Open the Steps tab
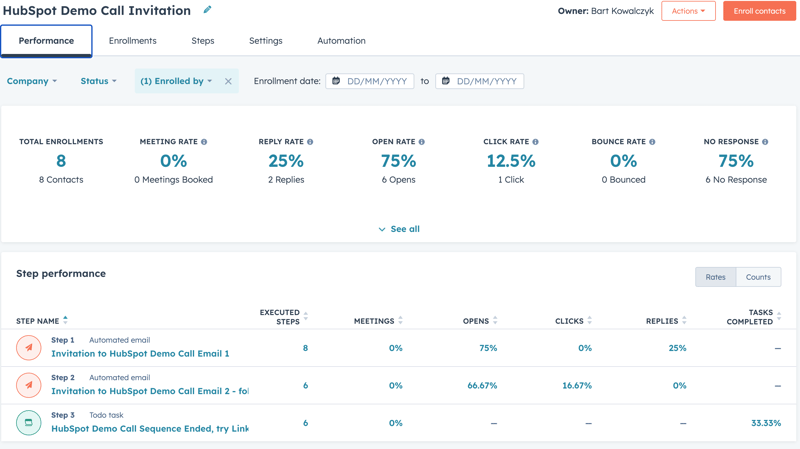Image resolution: width=800 pixels, height=449 pixels. tap(203, 41)
